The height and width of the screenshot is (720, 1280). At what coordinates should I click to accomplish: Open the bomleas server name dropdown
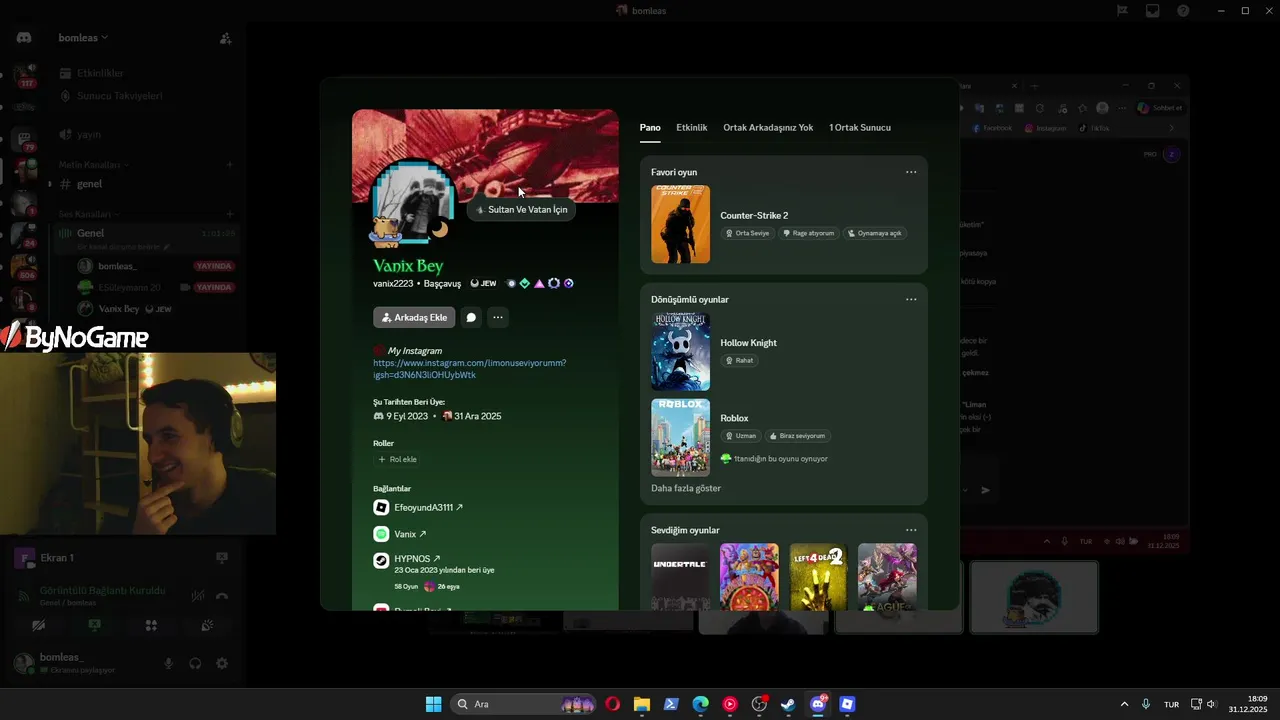(x=83, y=38)
